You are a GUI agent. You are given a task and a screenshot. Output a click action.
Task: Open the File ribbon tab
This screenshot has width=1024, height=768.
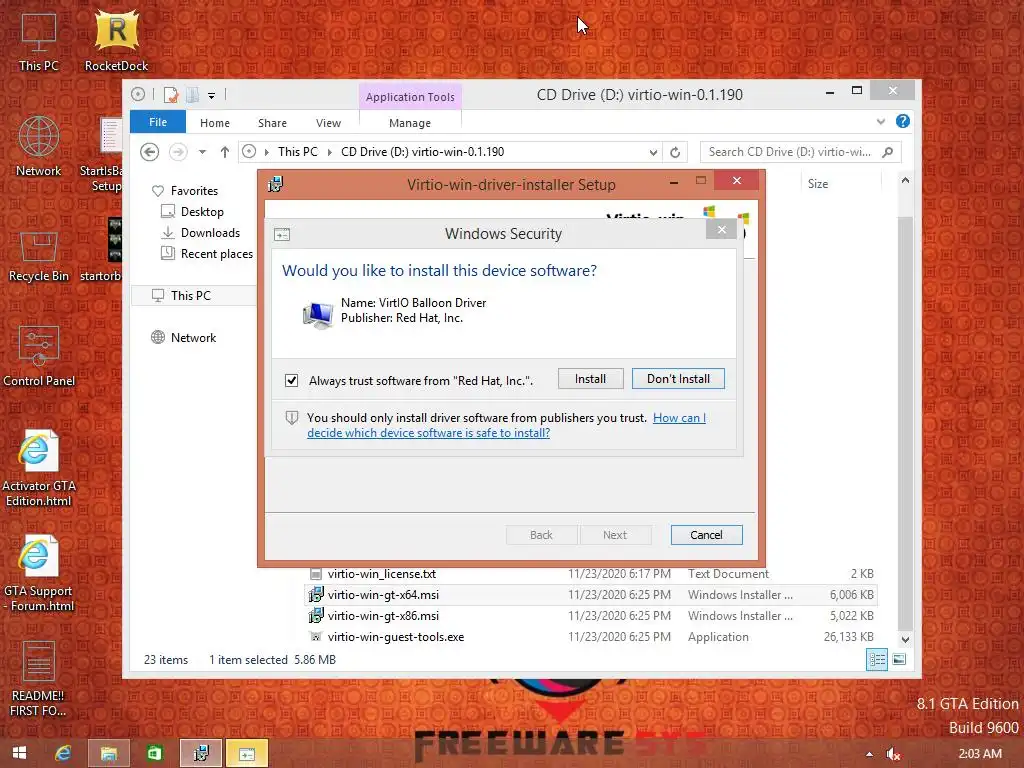pos(158,122)
